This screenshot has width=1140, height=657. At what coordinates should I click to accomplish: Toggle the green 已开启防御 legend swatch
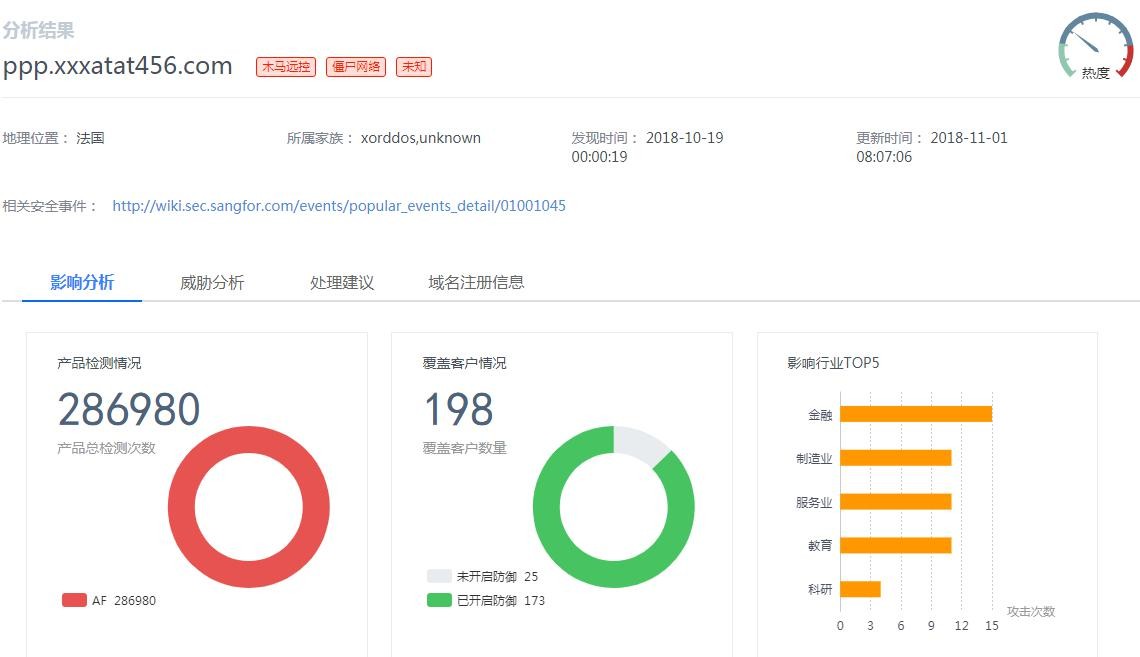pyautogui.click(x=439, y=600)
